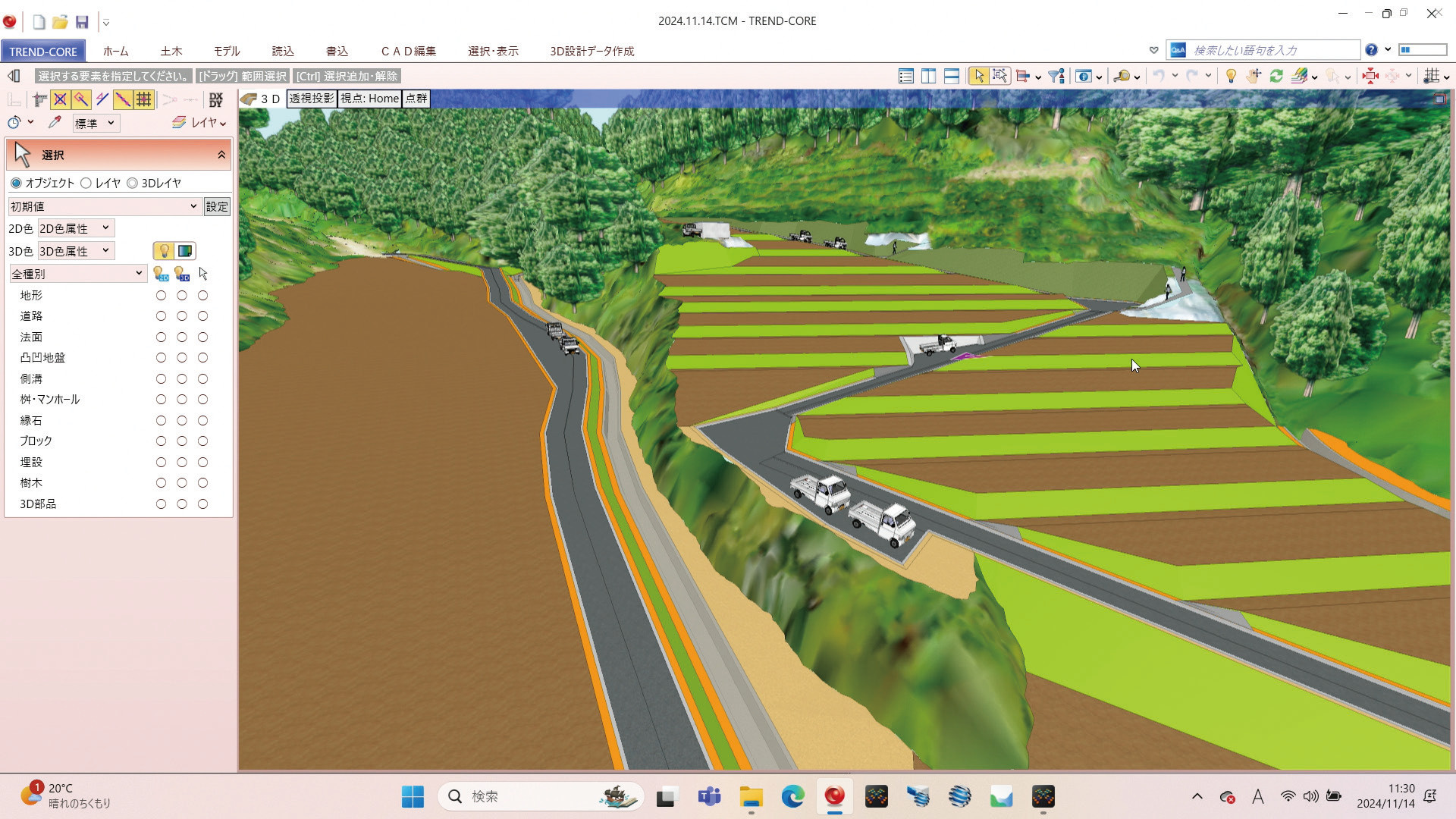Toggle the first radio for 樹木 row

[x=161, y=482]
